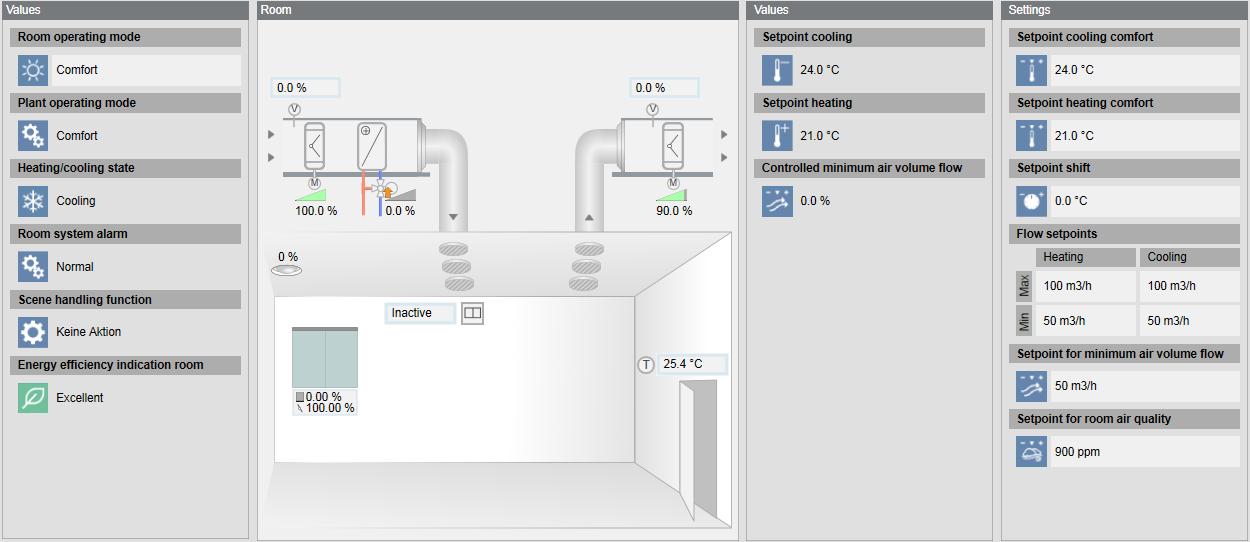Click the Setpoint shift dial icon
The width and height of the screenshot is (1250, 542).
click(x=1031, y=201)
